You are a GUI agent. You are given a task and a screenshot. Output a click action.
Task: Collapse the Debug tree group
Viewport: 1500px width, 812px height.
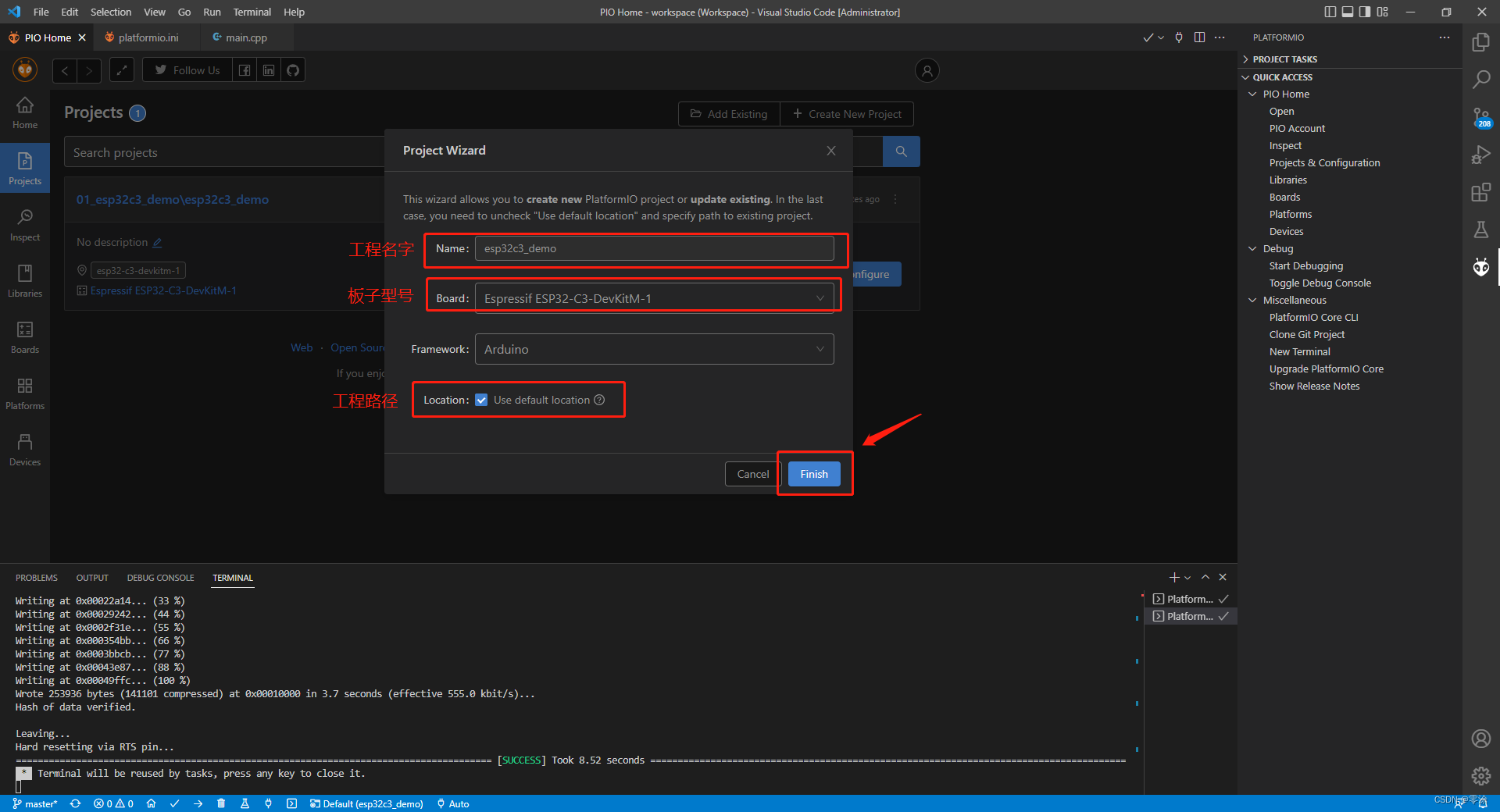pos(1253,249)
